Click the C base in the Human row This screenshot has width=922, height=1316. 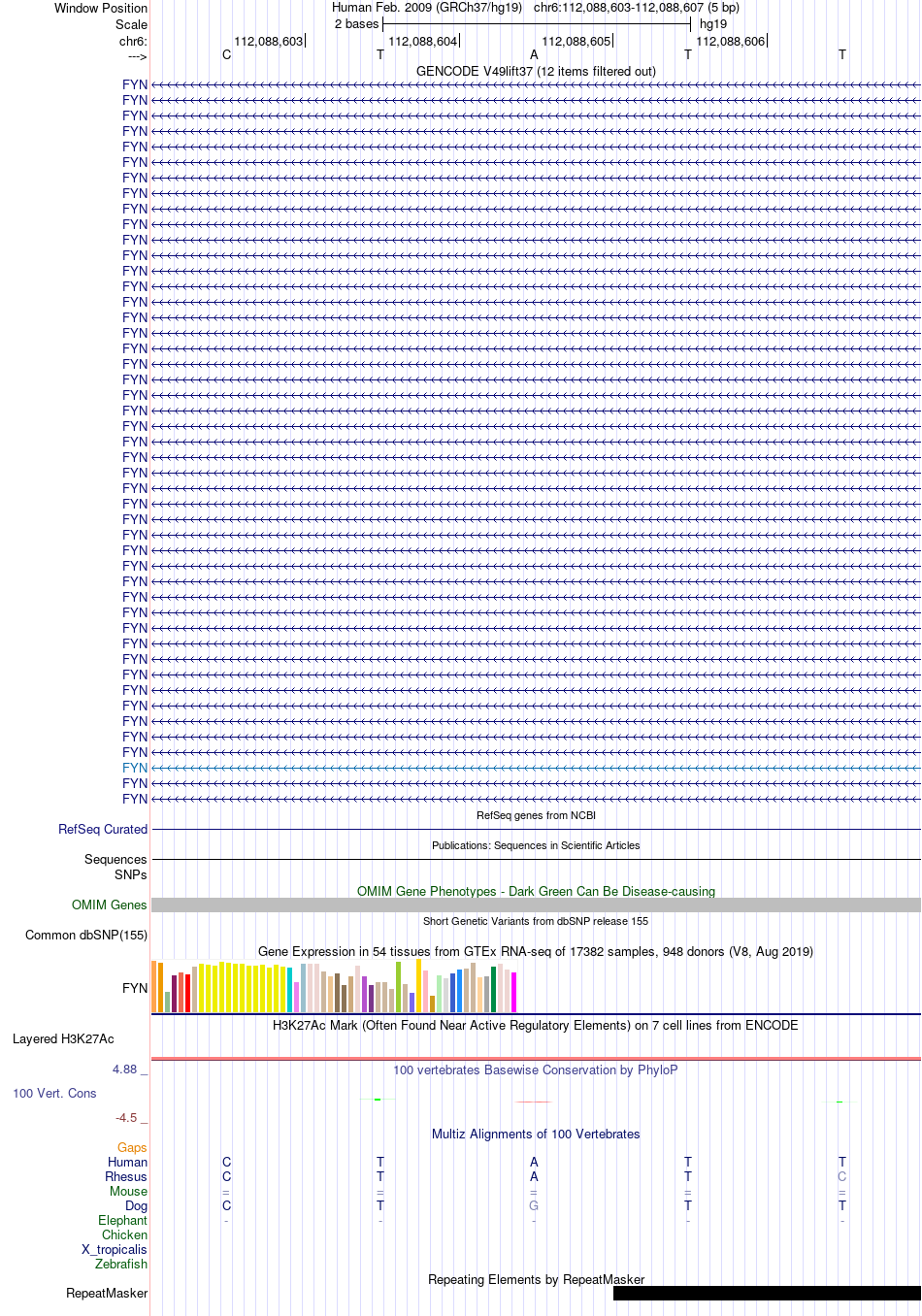227,1163
